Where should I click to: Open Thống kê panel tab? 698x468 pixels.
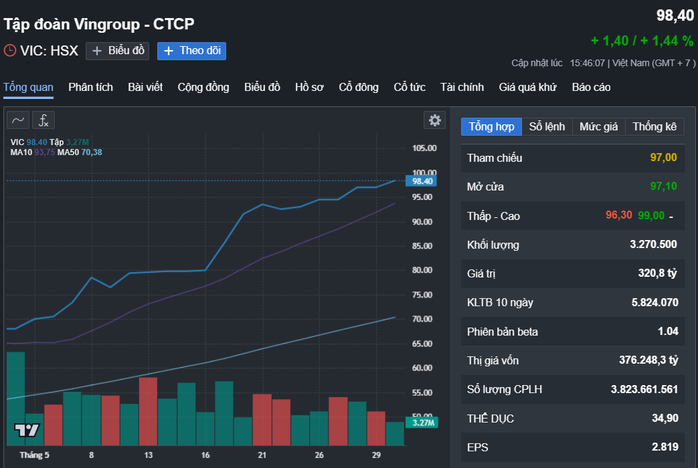[x=655, y=127]
